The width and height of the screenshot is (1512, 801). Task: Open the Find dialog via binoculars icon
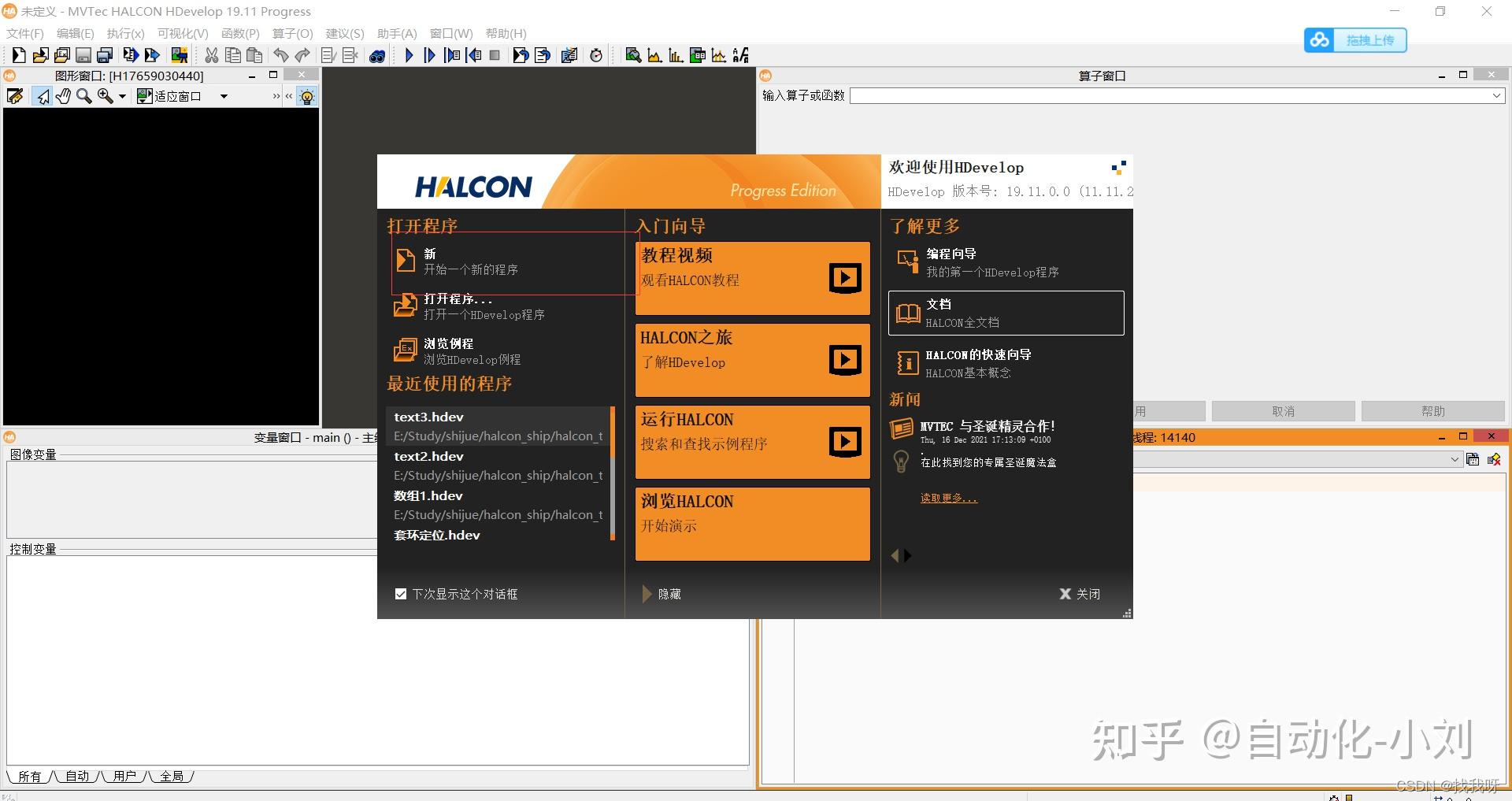(x=377, y=55)
